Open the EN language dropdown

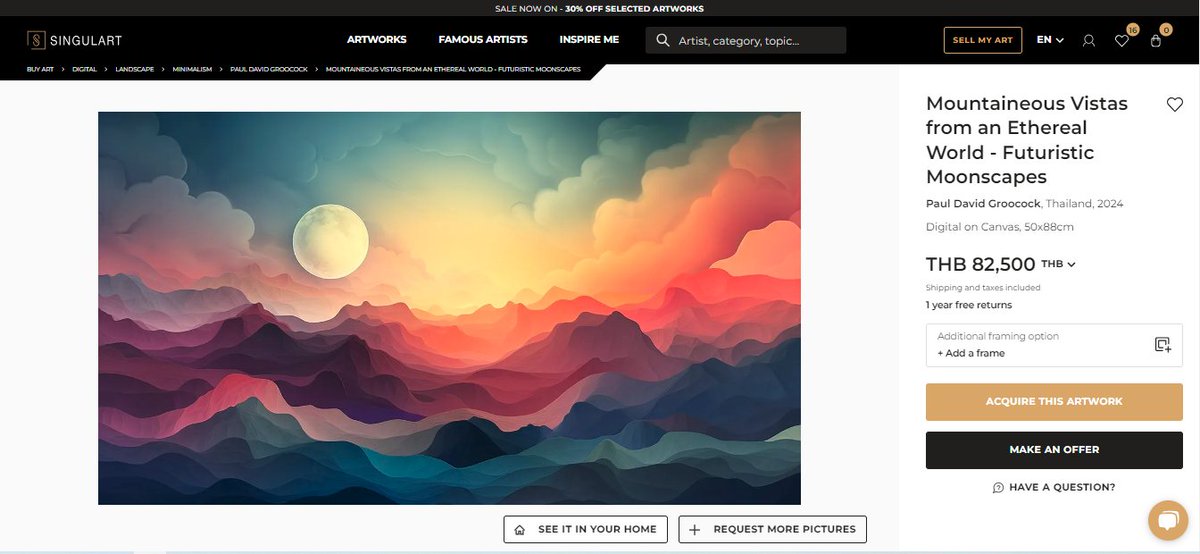click(1050, 40)
